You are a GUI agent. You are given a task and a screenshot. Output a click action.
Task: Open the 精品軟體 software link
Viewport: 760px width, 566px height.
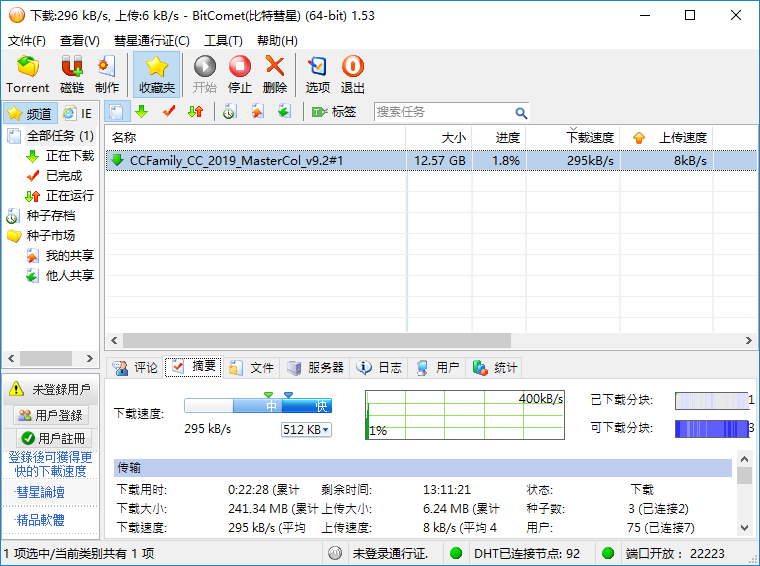tap(41, 520)
